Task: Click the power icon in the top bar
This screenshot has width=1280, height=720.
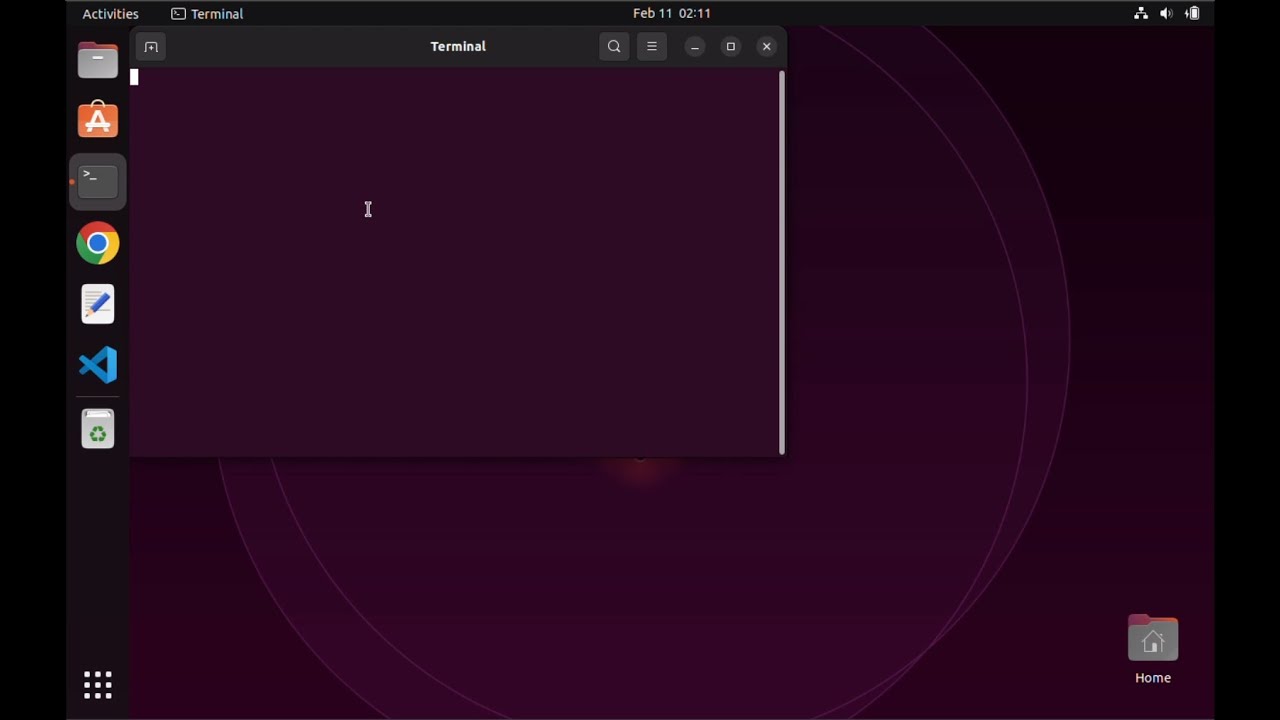Action: click(1192, 14)
